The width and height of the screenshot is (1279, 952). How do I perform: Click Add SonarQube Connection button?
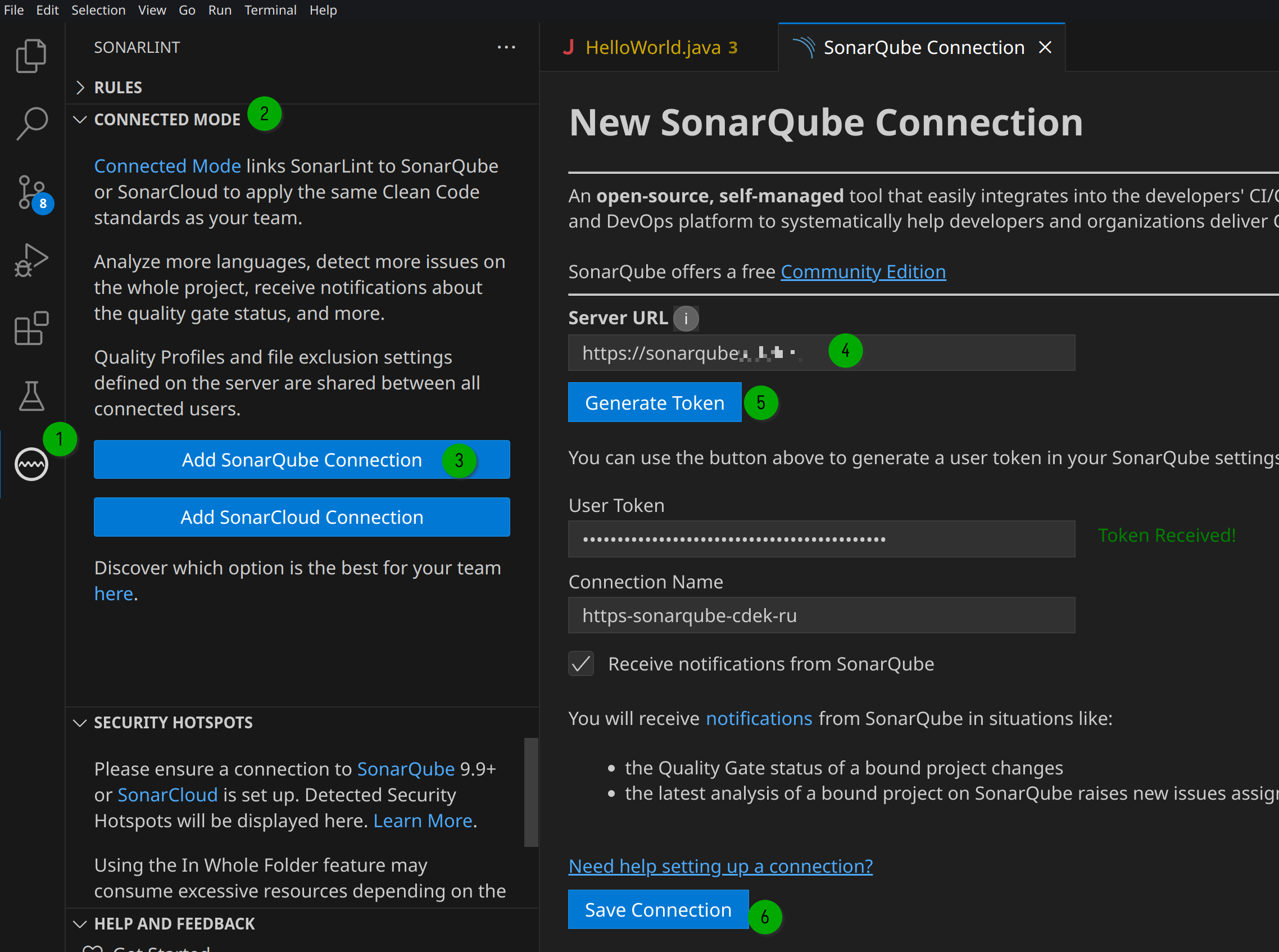click(x=302, y=460)
